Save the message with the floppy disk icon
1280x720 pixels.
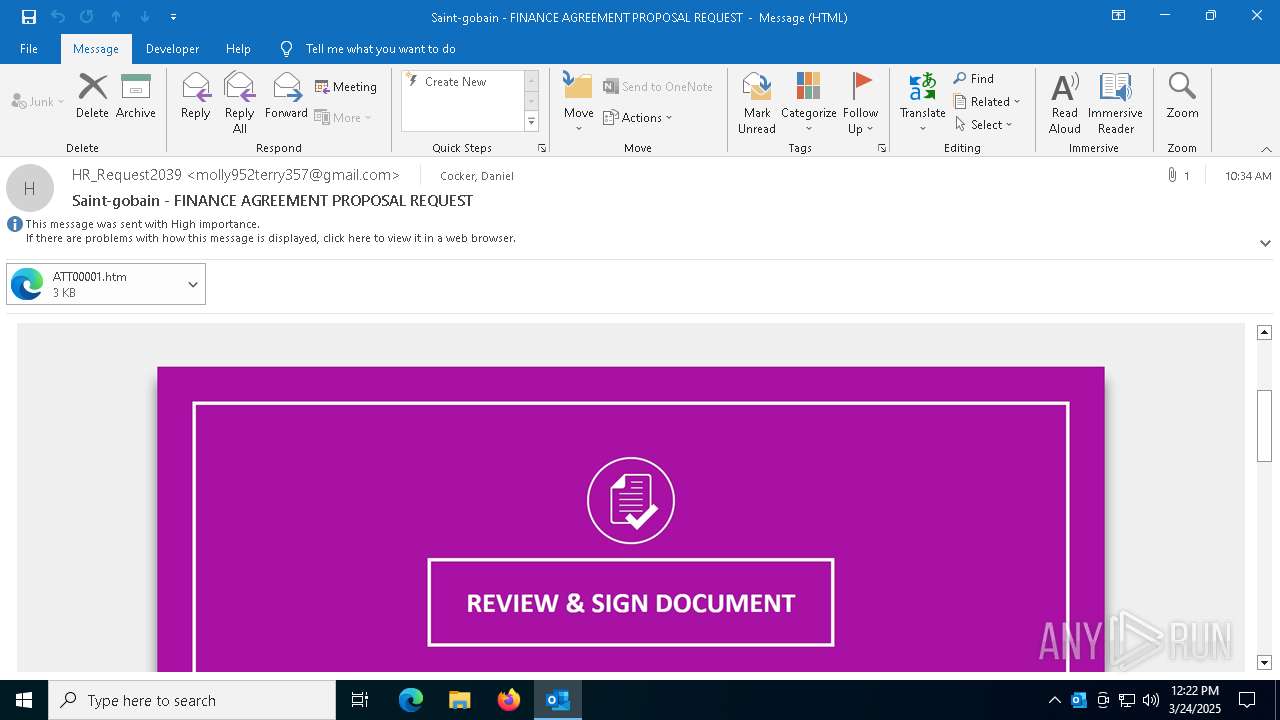click(29, 17)
